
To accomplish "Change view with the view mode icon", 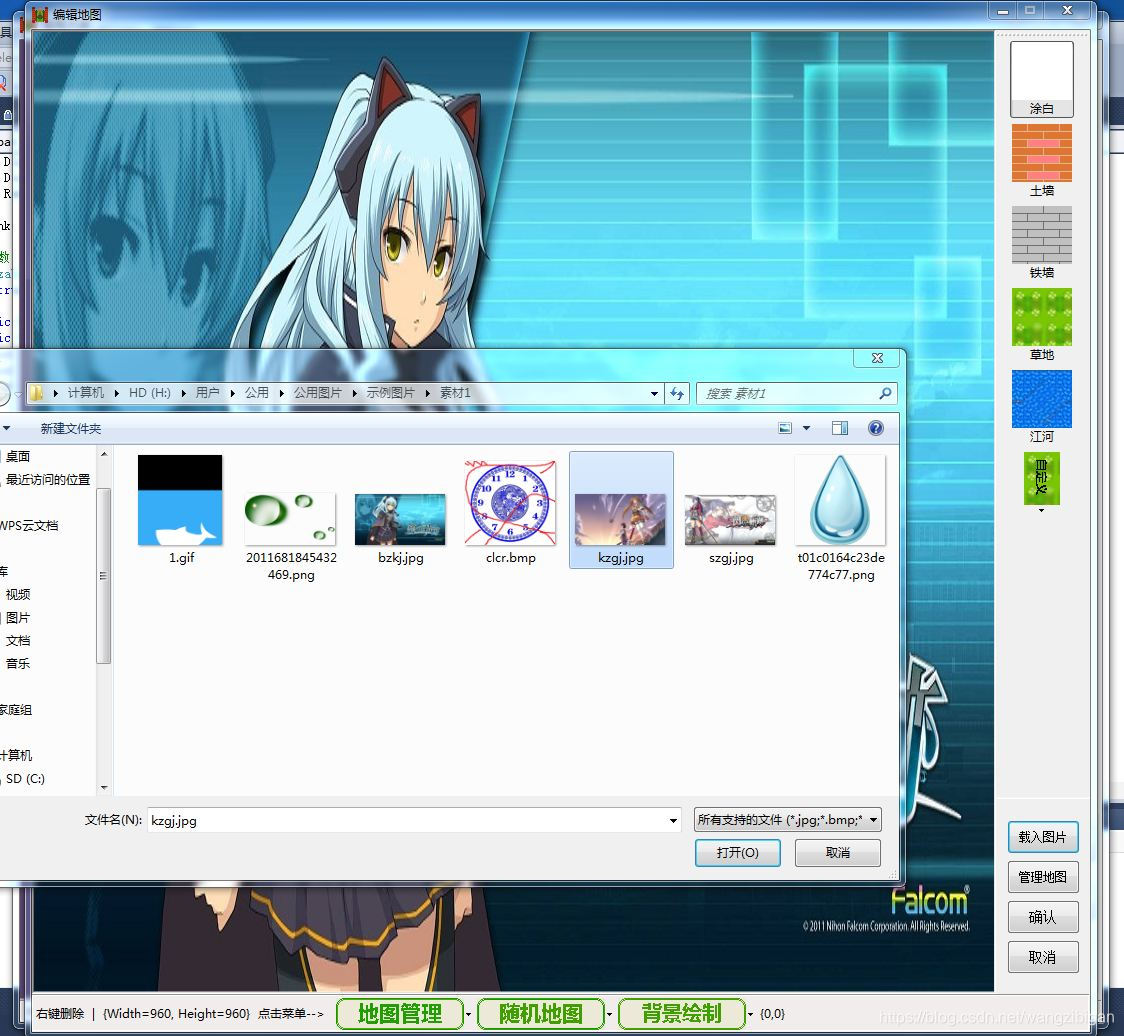I will pyautogui.click(x=785, y=428).
